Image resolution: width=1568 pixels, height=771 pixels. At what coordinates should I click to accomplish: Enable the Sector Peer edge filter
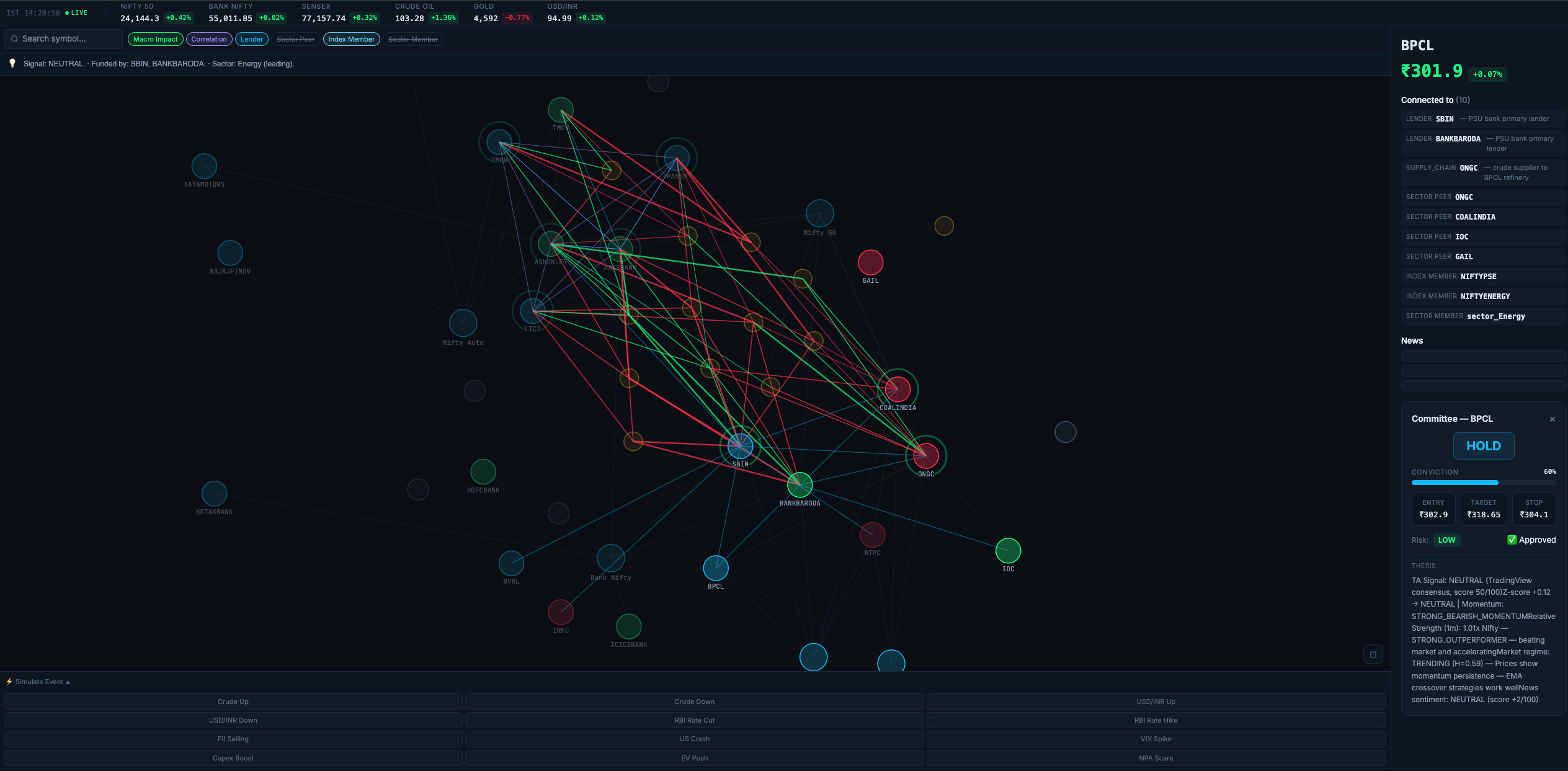pyautogui.click(x=295, y=39)
